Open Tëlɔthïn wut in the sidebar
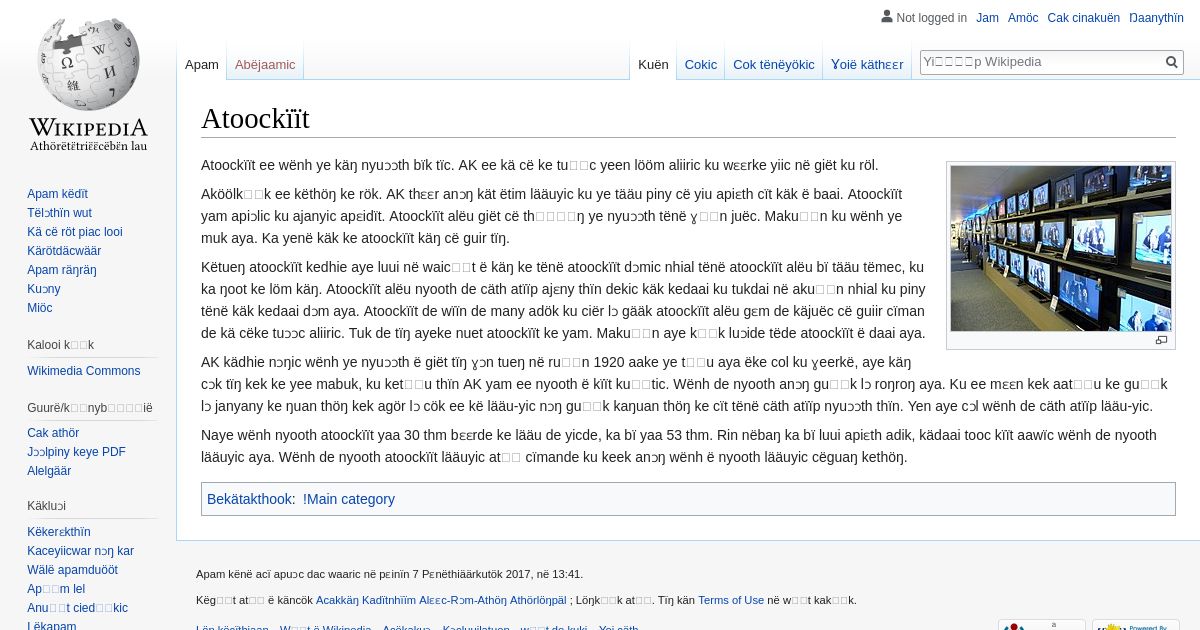 (x=59, y=213)
